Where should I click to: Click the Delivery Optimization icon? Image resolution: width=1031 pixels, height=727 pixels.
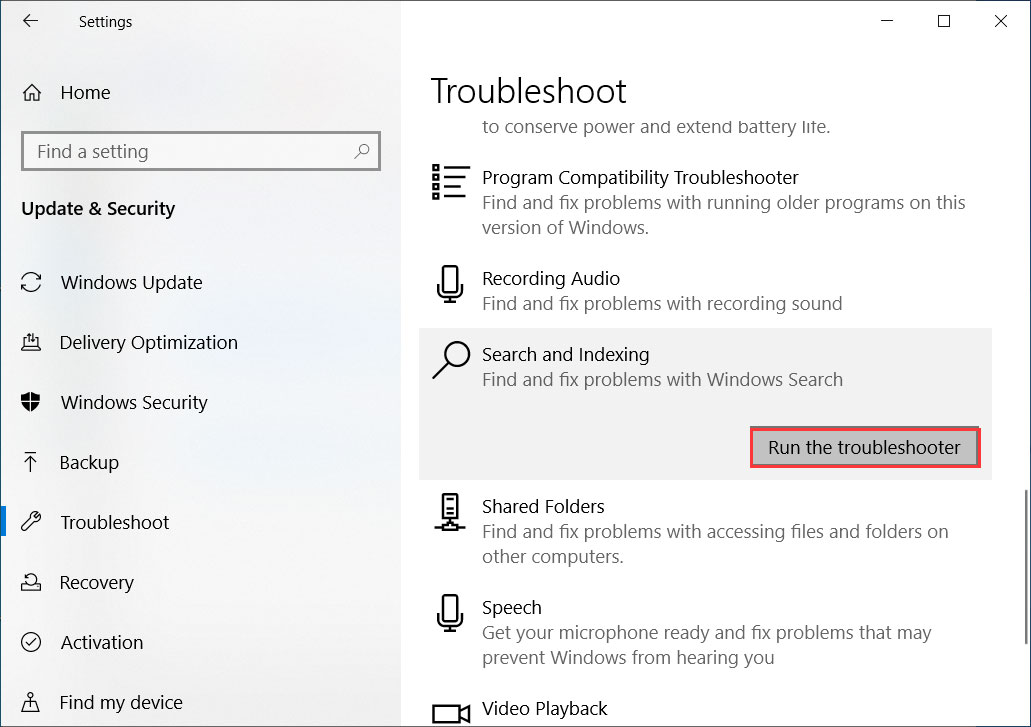coord(32,343)
